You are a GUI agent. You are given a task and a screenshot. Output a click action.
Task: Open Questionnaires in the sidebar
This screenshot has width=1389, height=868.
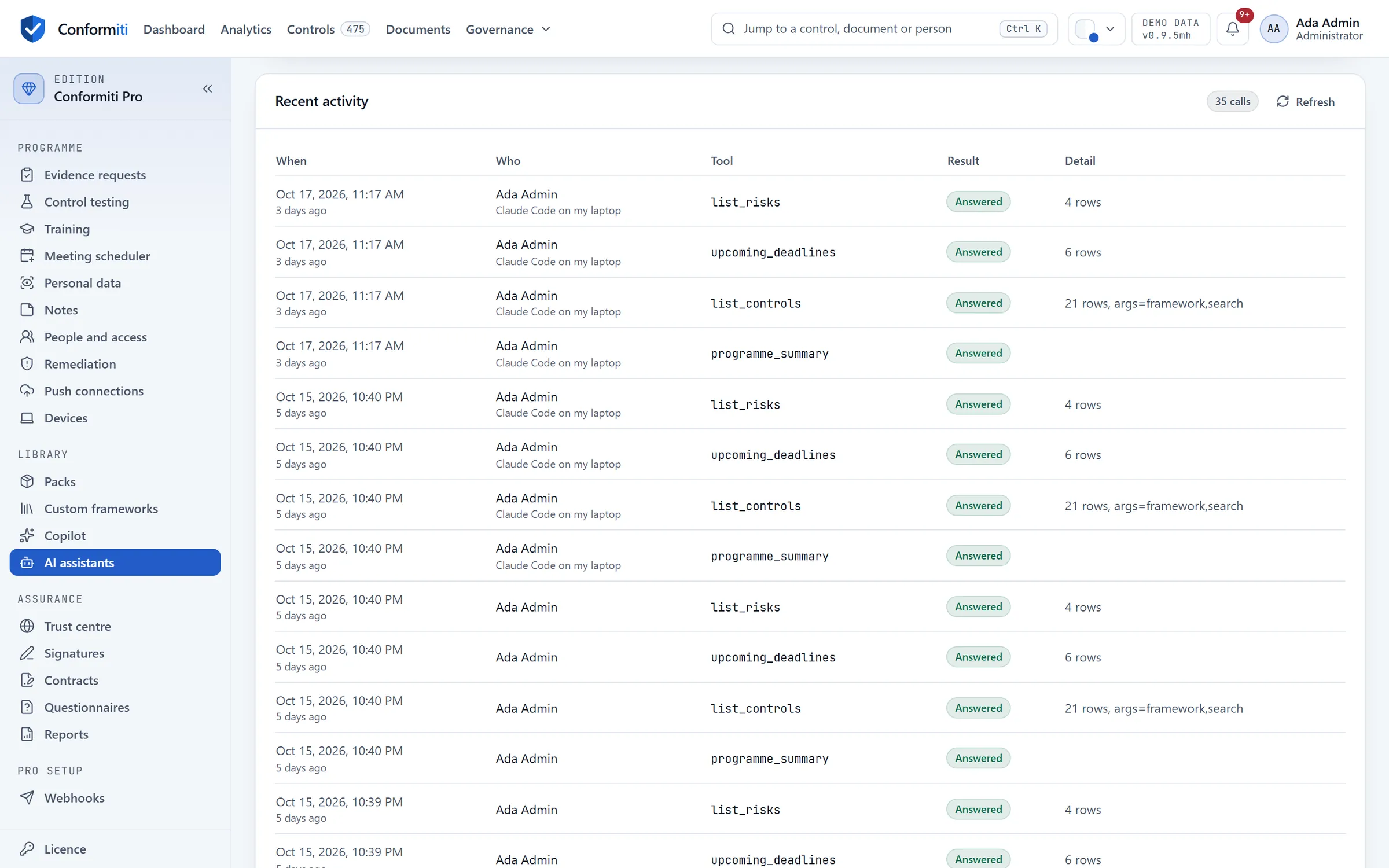tap(115, 707)
